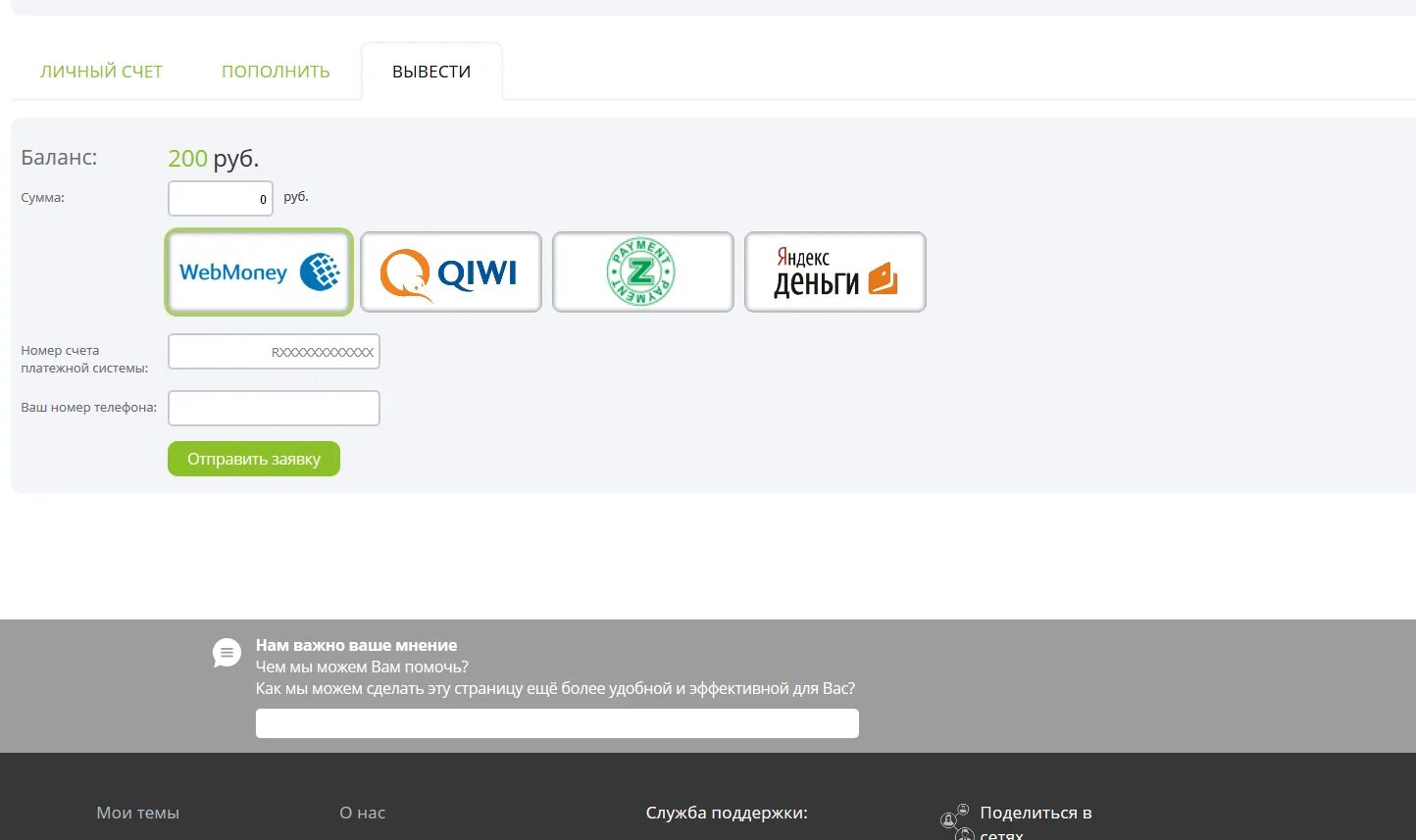Click the payment account number field
Image resolution: width=1416 pixels, height=840 pixels.
coord(274,352)
